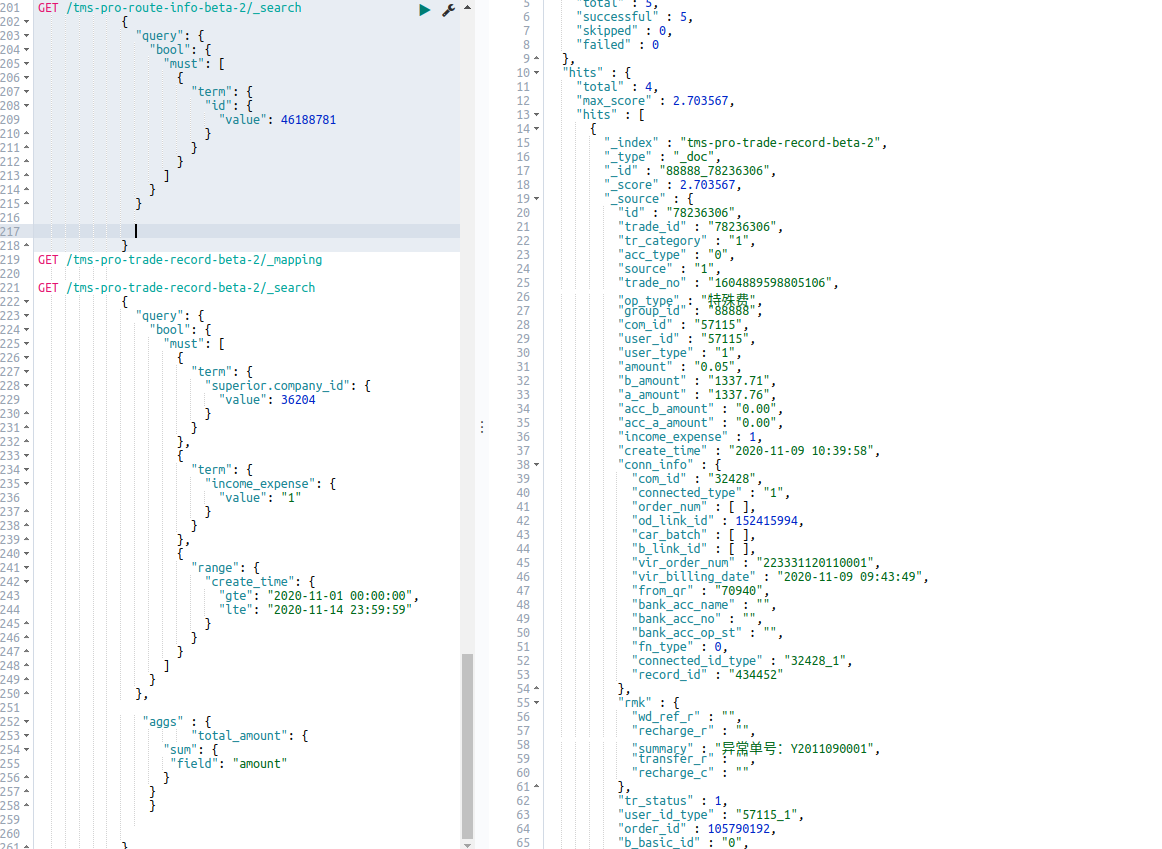Click the GET /tms-pro-route-info-beta-2/_search line
Screen dimensions: 1162x849
(170, 7)
